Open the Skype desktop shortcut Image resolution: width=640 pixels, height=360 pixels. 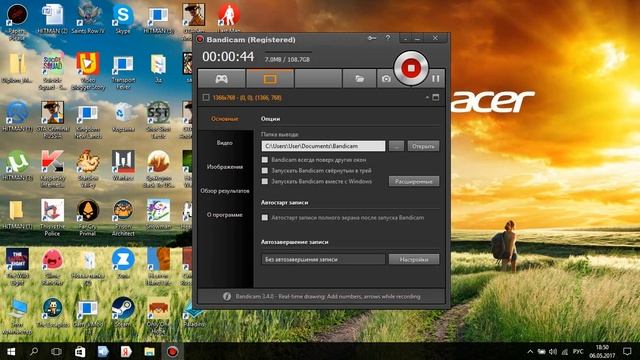[x=123, y=19]
